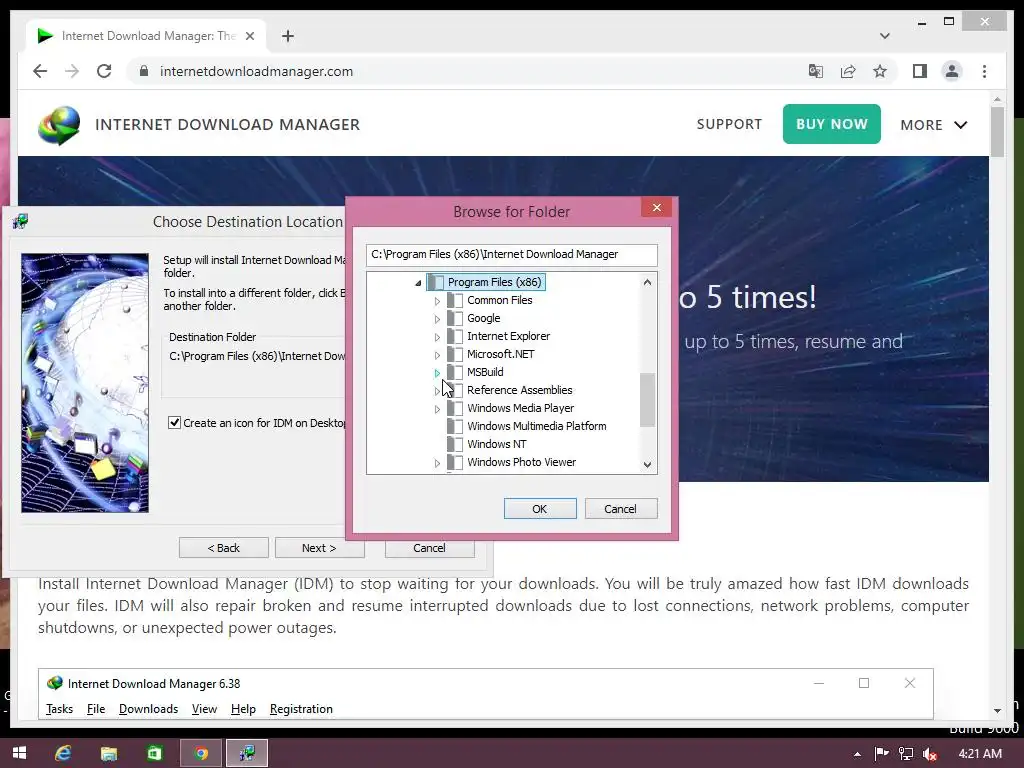Close the Internet Download Manager browser tab
The image size is (1024, 768).
(x=249, y=36)
